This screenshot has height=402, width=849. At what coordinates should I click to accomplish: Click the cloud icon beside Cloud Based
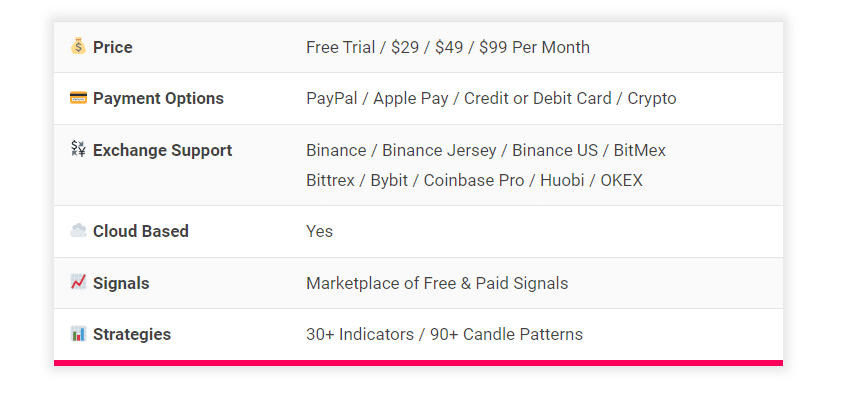pos(78,231)
